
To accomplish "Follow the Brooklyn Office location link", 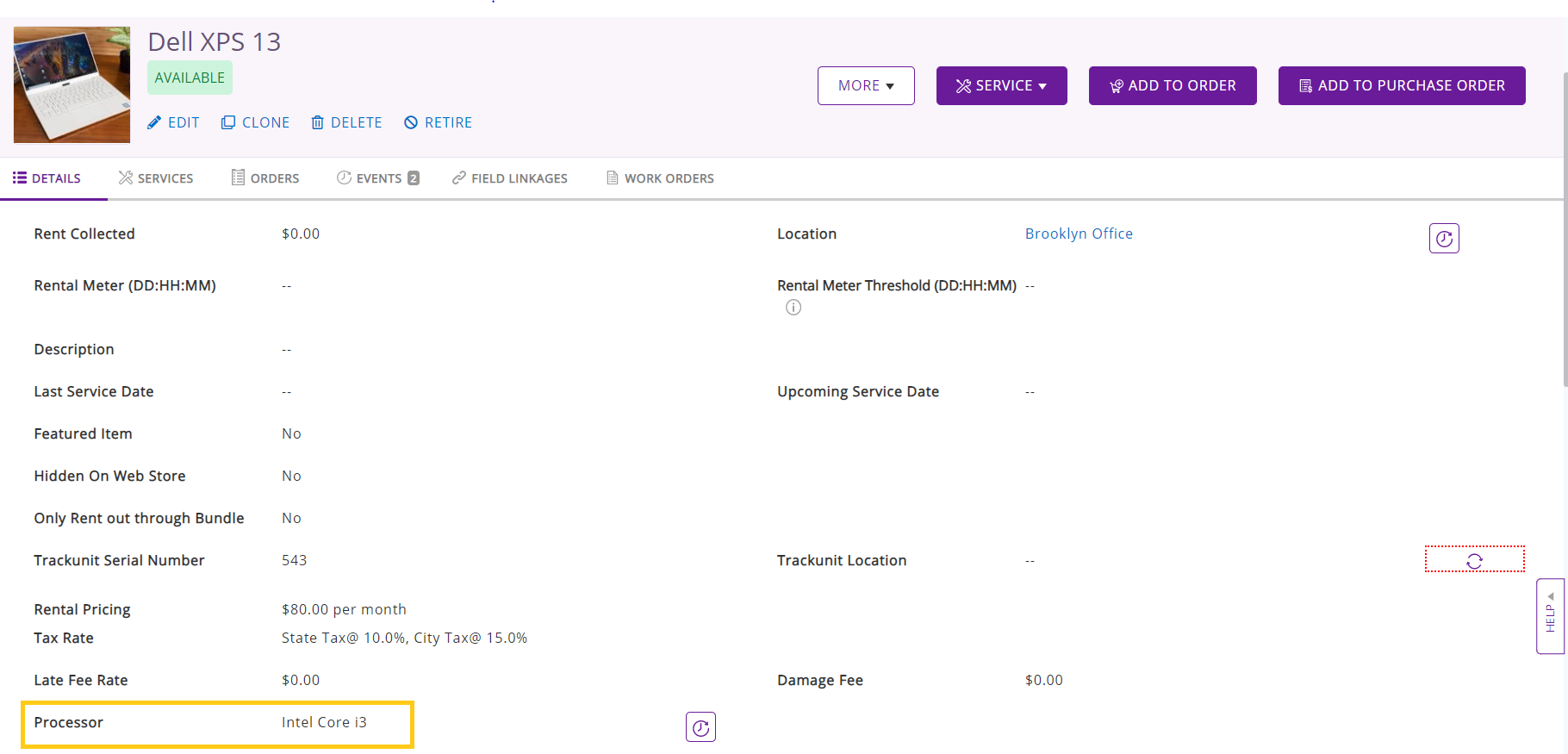I will 1079,234.
